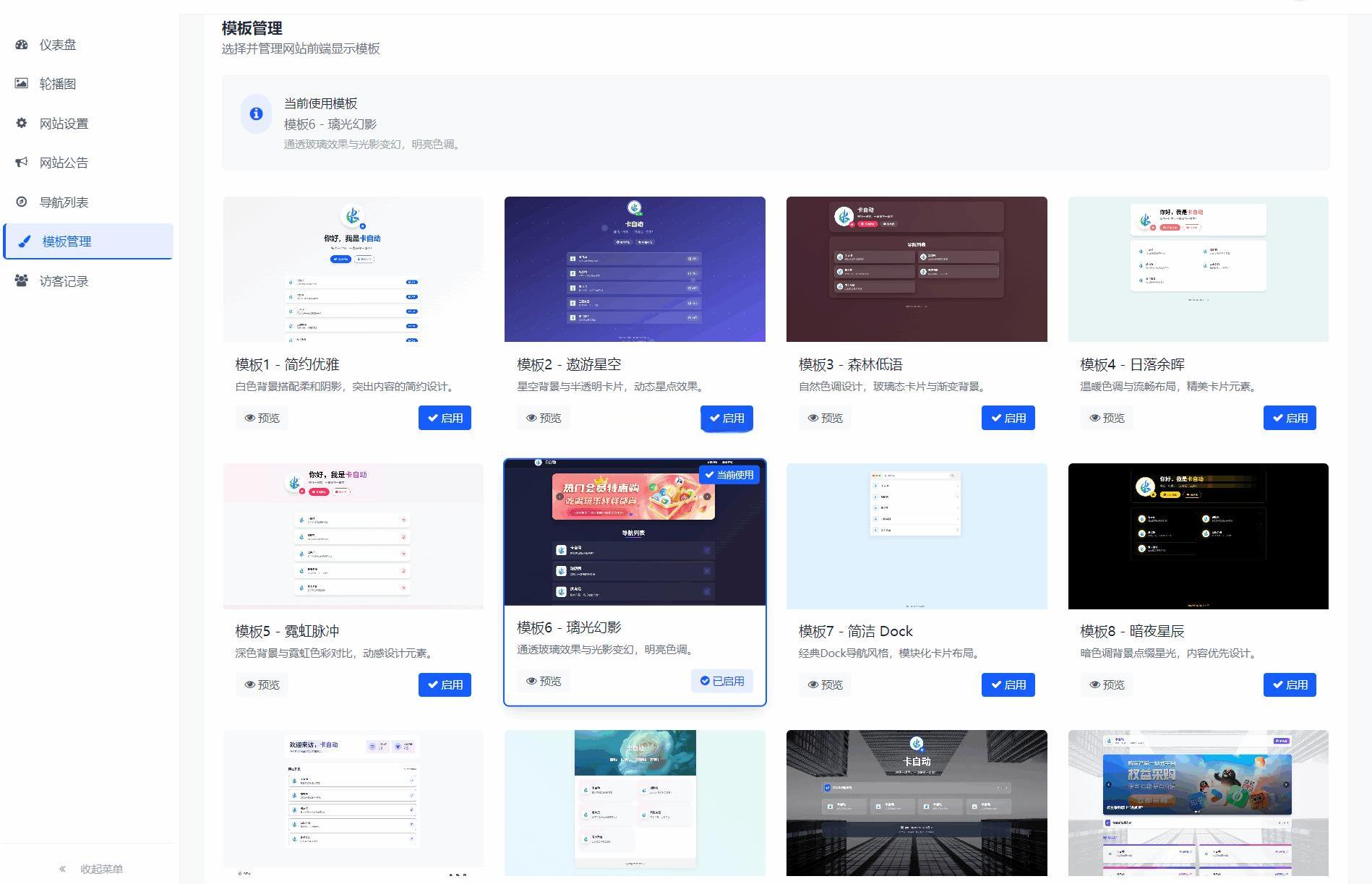Open the 模板4 日落余晖 thumbnail image
1372x884 pixels.
pyautogui.click(x=1198, y=269)
